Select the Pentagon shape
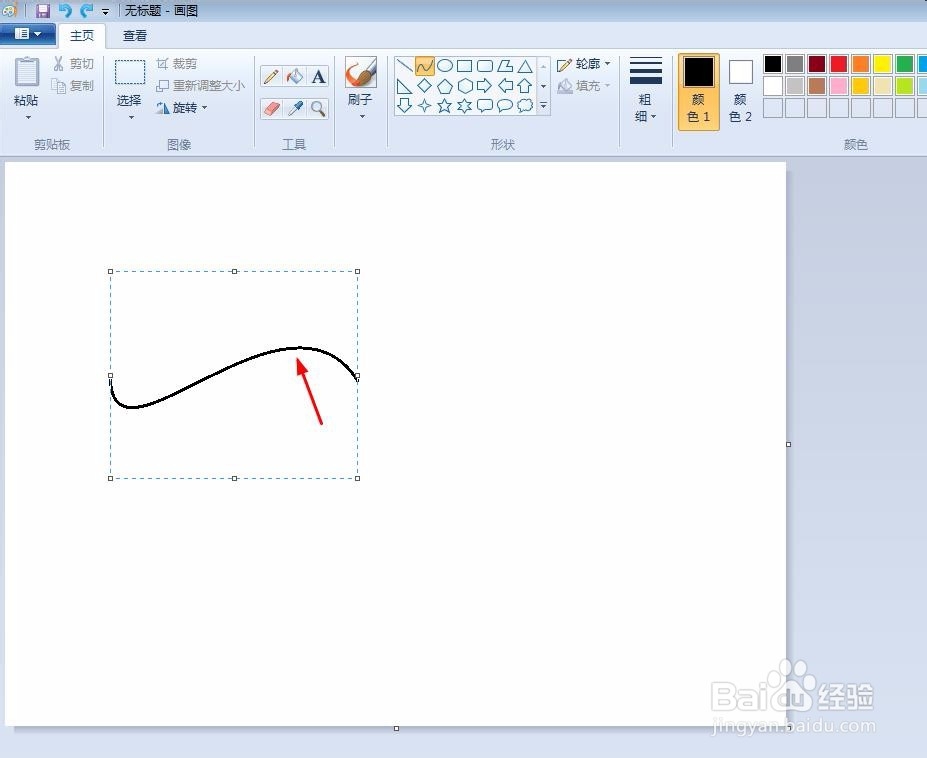 pos(445,86)
